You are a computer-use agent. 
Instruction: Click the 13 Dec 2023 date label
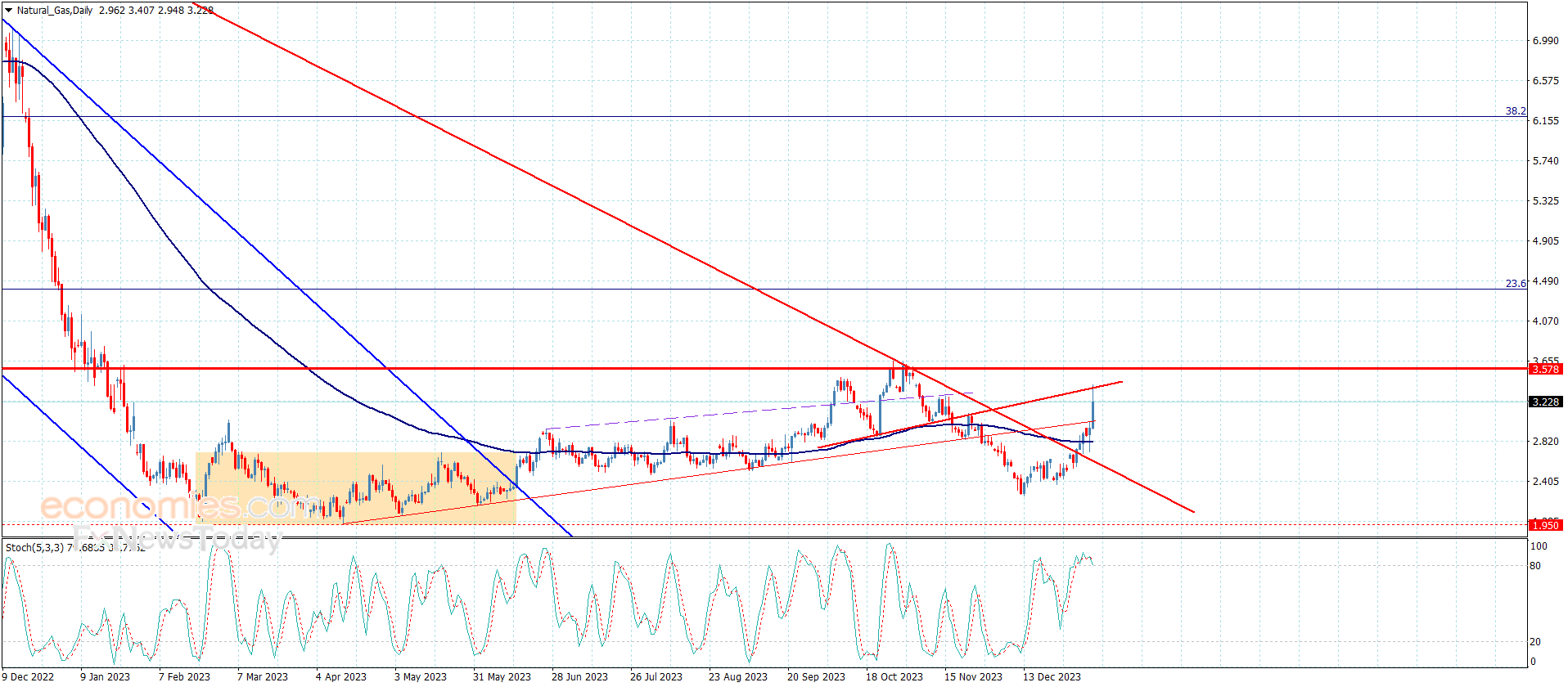(1052, 676)
